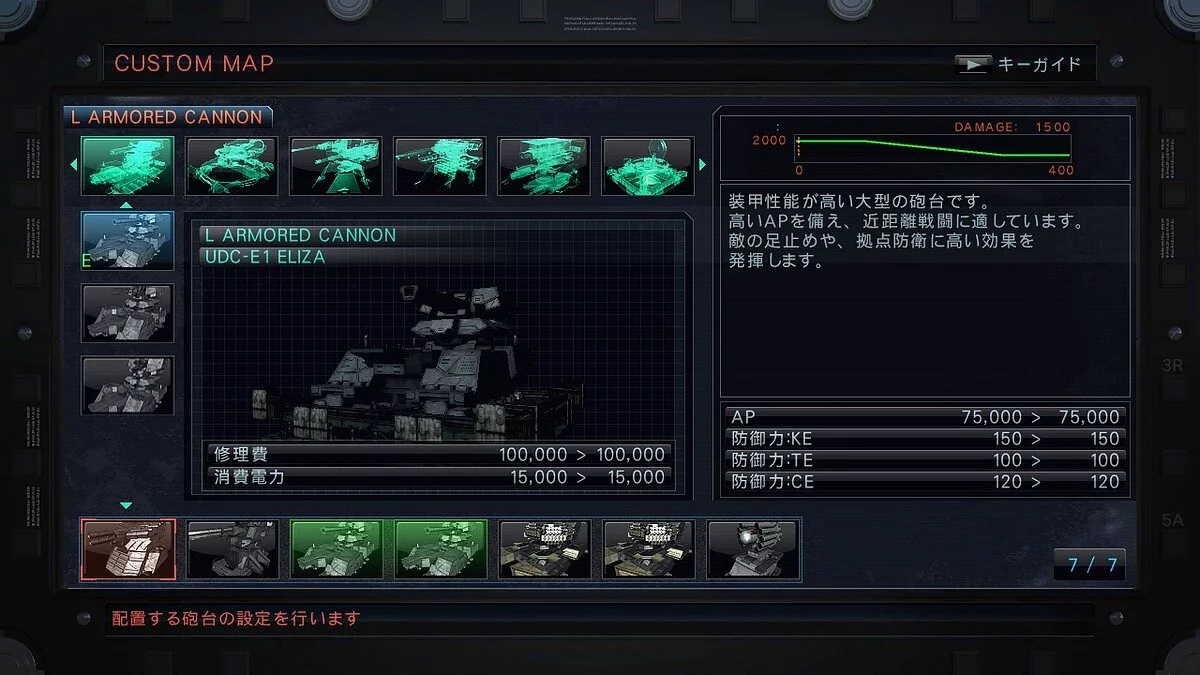Screen dimensions: 1200x675
Task: Pick the sixth green radar platform icon
Action: [647, 166]
